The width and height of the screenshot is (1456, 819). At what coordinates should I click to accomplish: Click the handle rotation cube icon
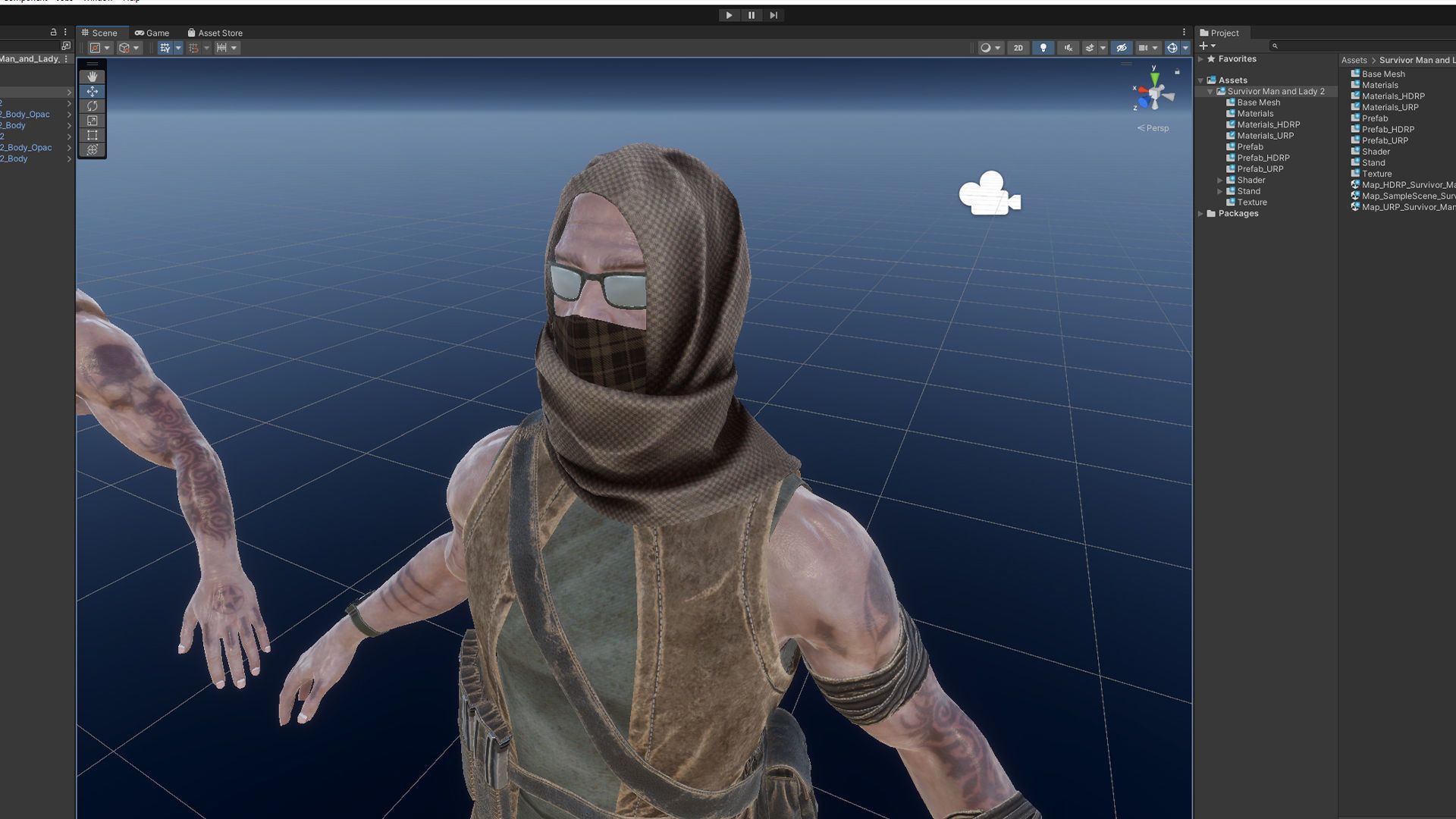pos(124,48)
